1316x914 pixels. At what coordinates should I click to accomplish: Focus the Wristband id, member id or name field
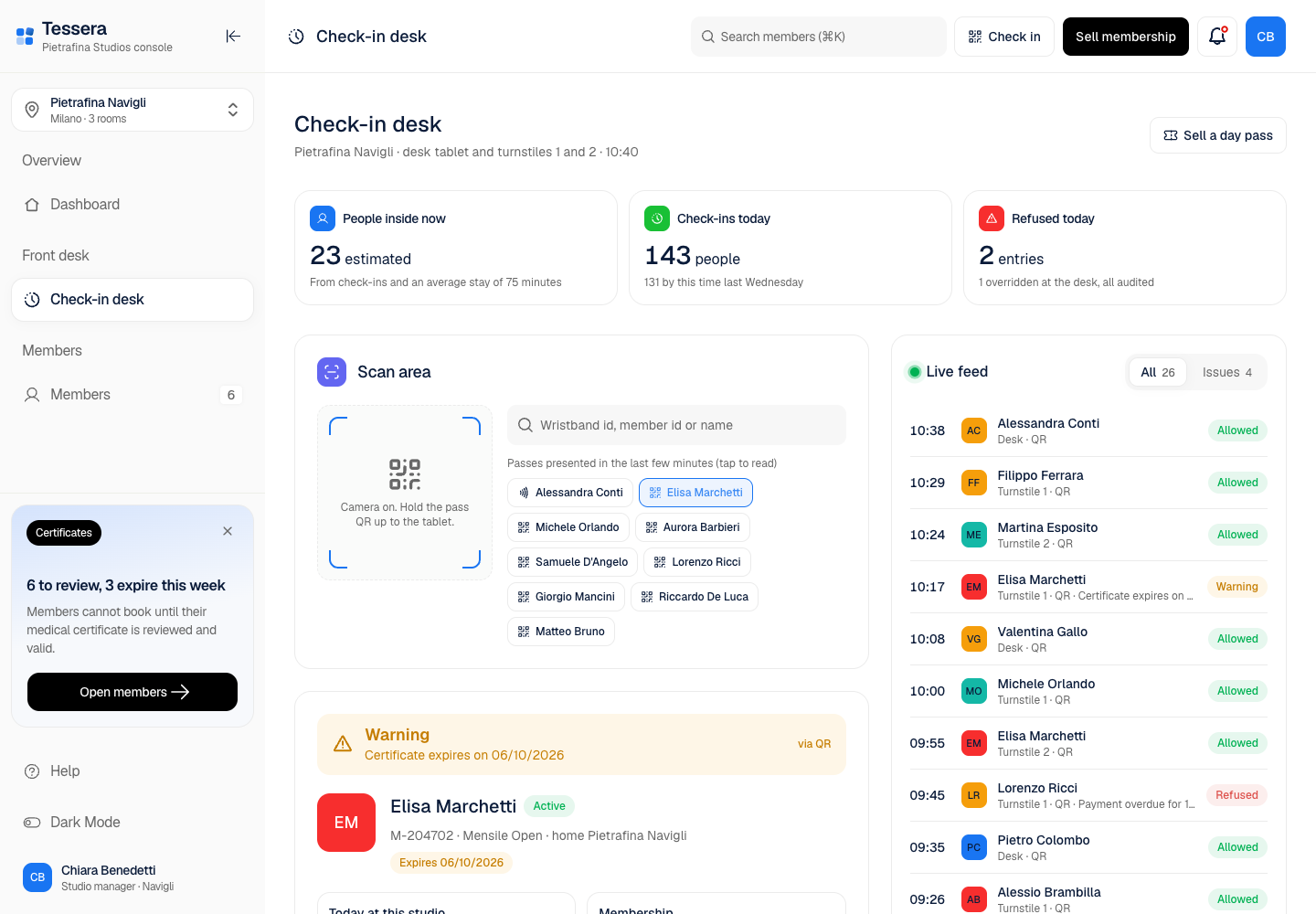pyautogui.click(x=676, y=425)
